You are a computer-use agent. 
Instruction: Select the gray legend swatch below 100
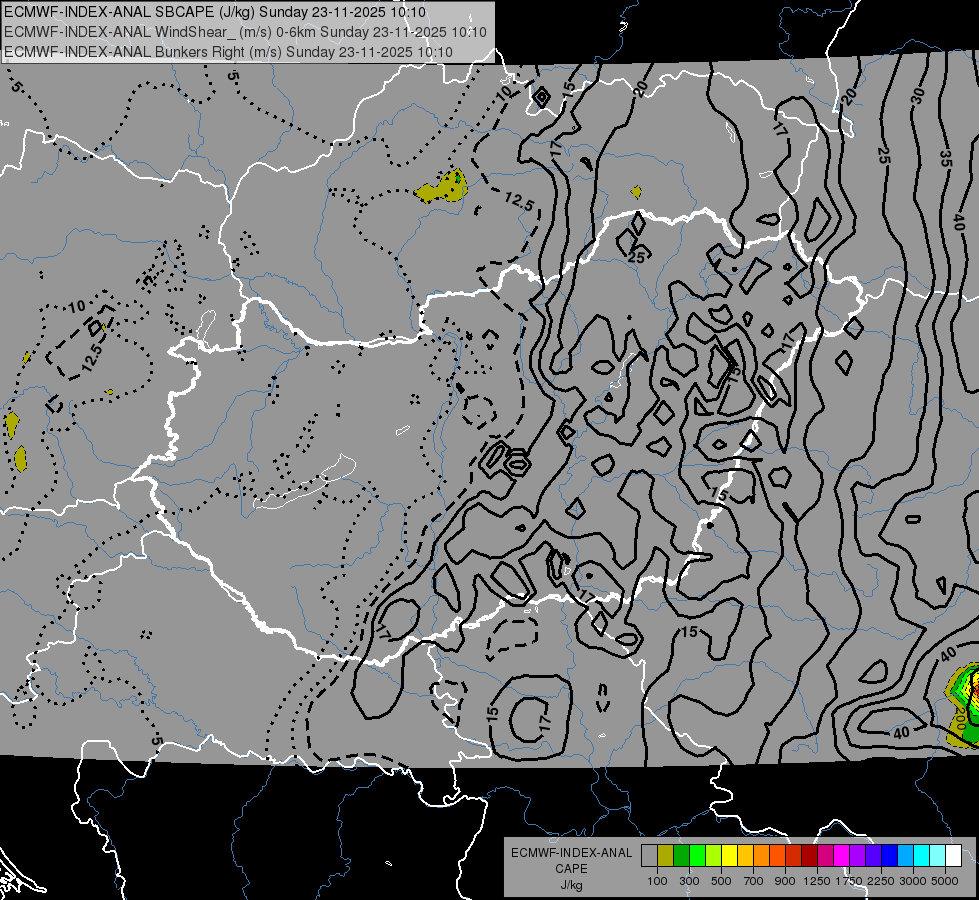[649, 856]
